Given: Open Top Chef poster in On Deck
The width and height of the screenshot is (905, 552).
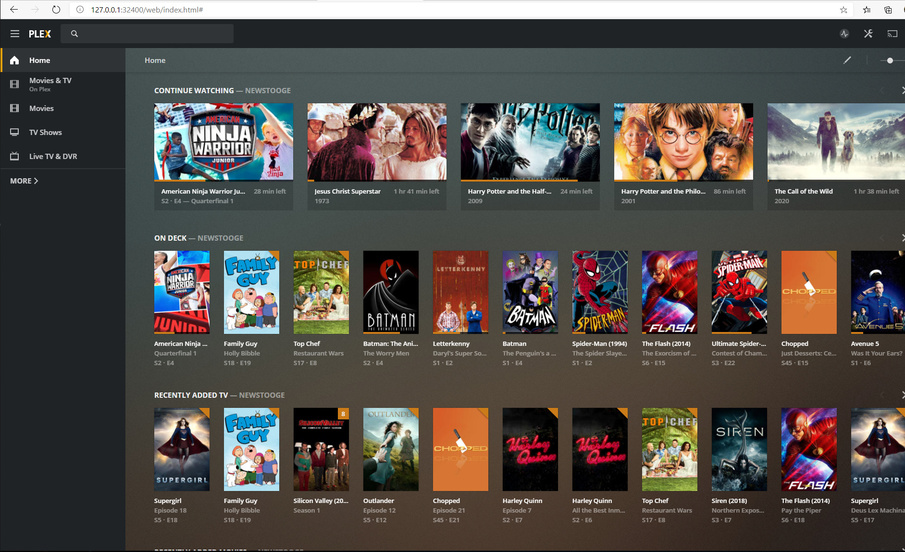Looking at the screenshot, I should pos(321,292).
